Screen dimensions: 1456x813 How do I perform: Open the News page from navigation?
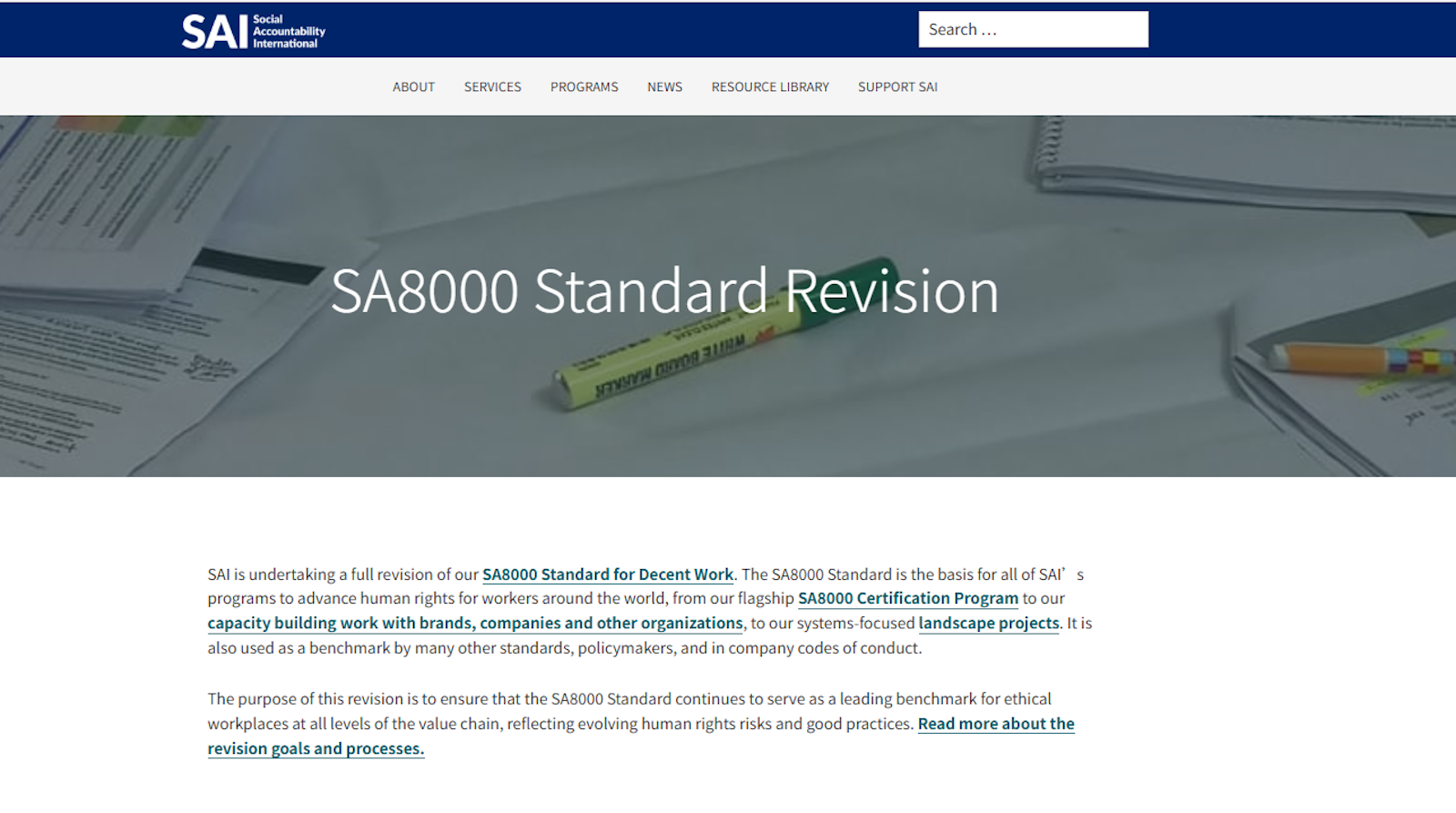[x=664, y=86]
